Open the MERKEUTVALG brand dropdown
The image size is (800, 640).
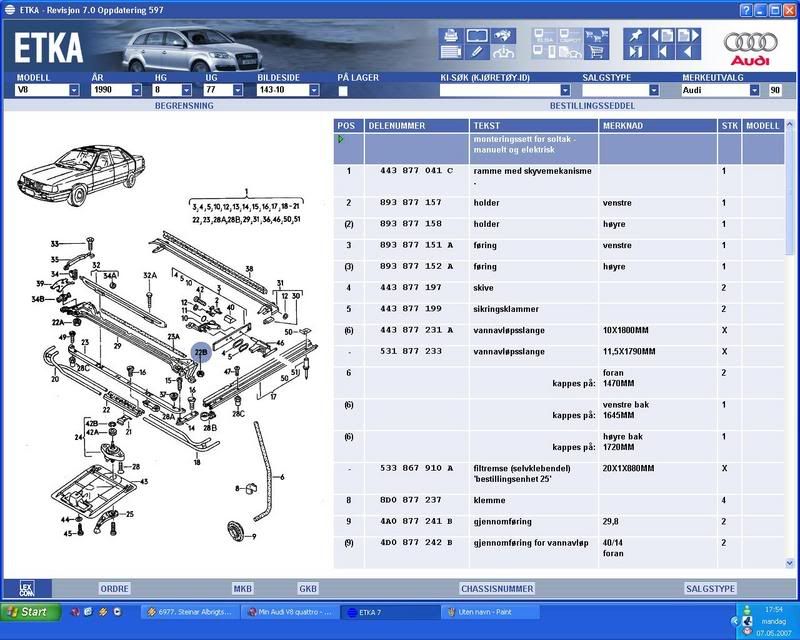coord(754,90)
